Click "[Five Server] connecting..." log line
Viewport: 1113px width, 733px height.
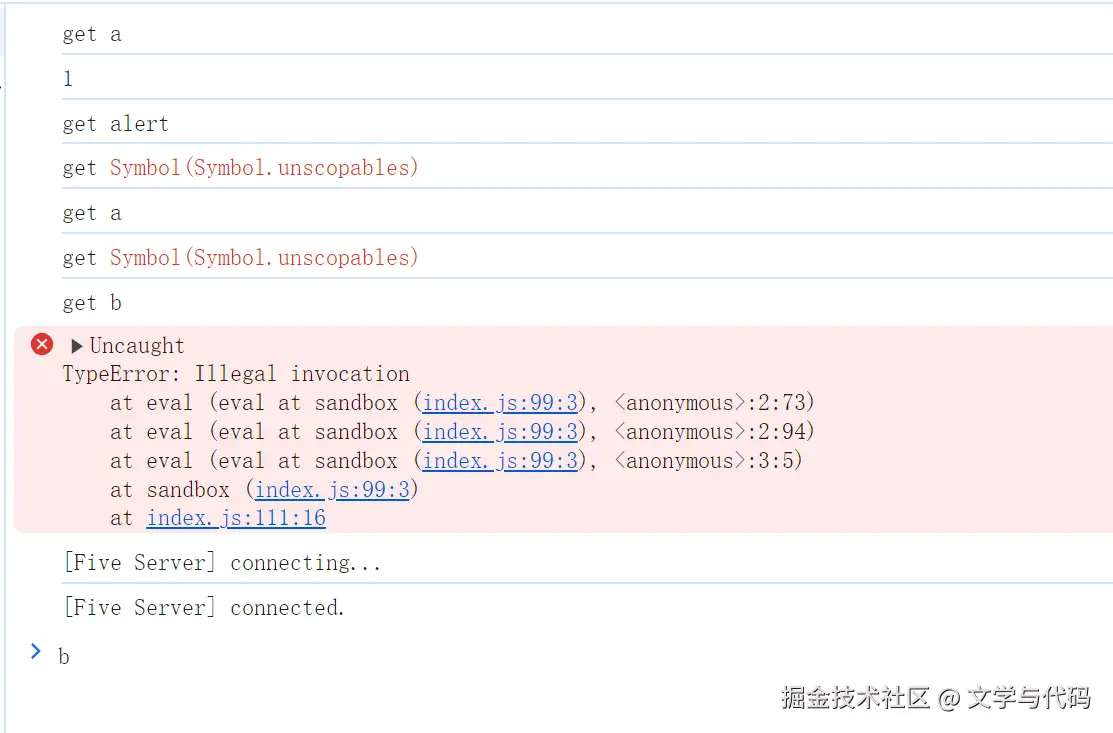point(222,563)
